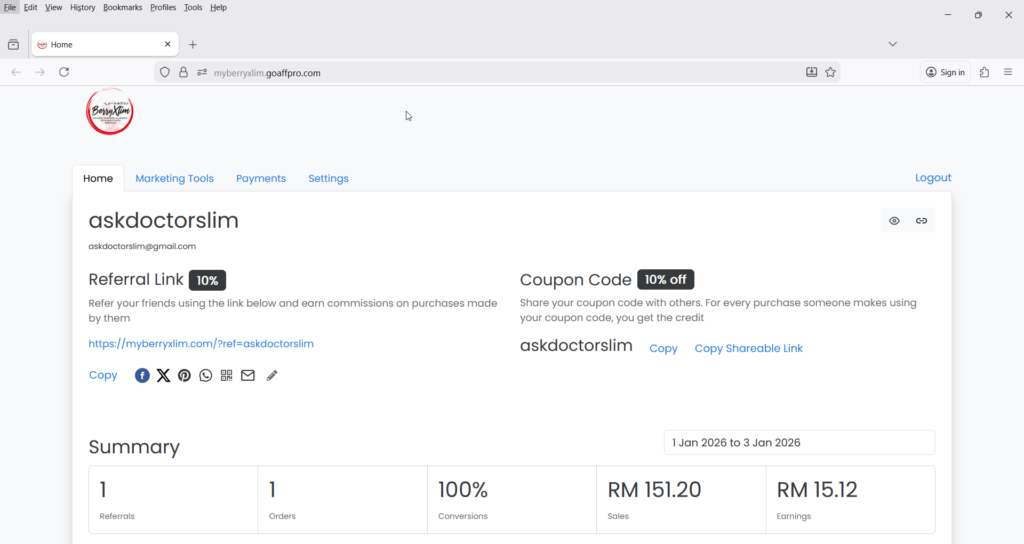Screen dimensions: 1024x544
Task: Open the History menu
Action: (x=83, y=7)
